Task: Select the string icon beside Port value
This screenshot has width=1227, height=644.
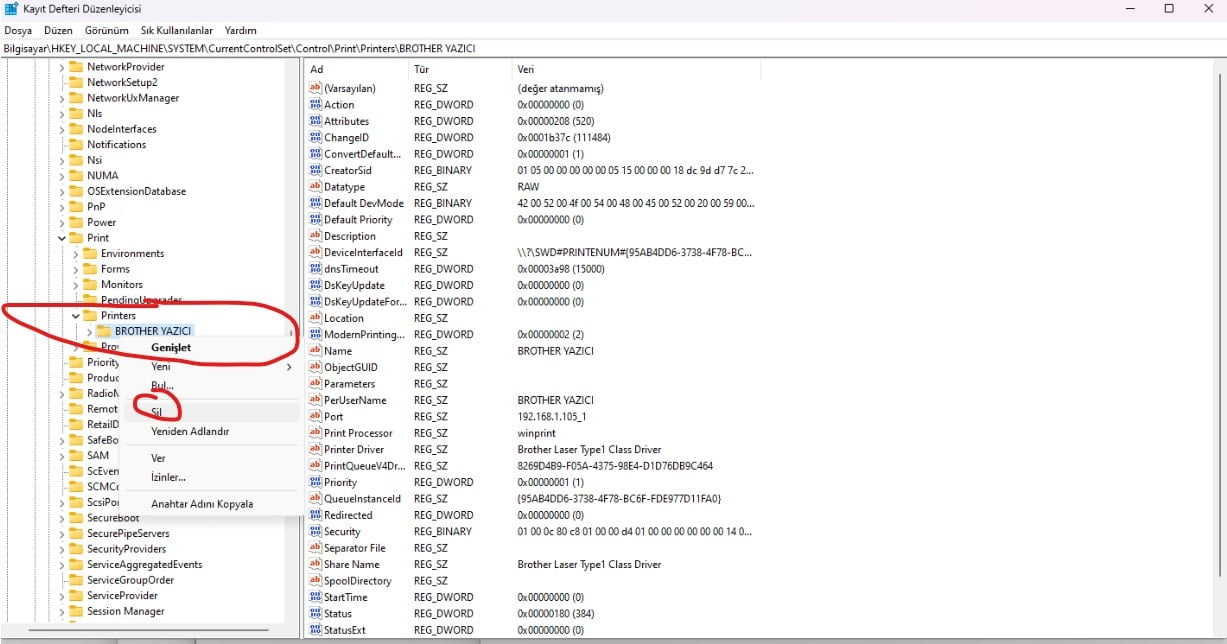Action: pyautogui.click(x=315, y=417)
